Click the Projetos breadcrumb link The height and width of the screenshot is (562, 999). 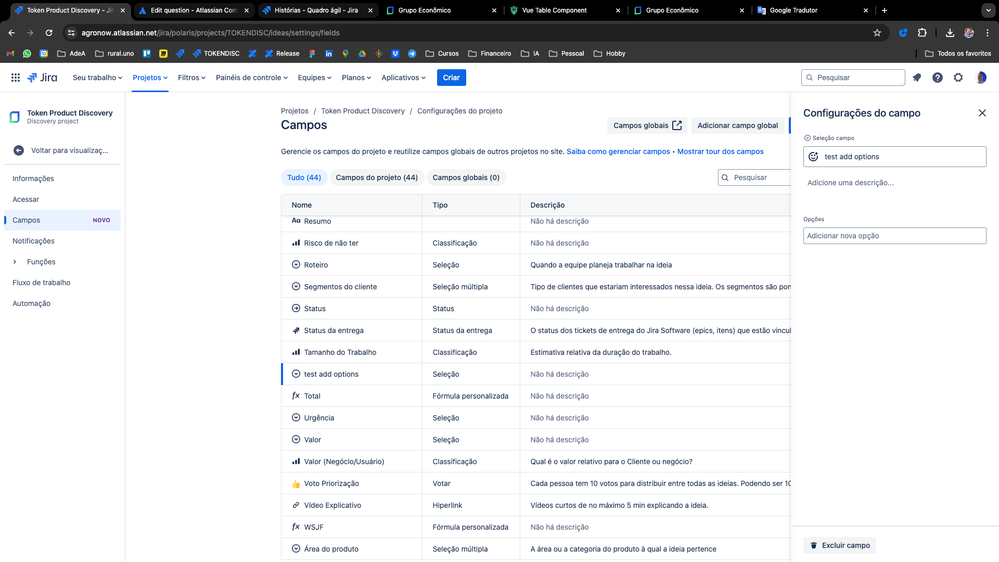(x=294, y=111)
